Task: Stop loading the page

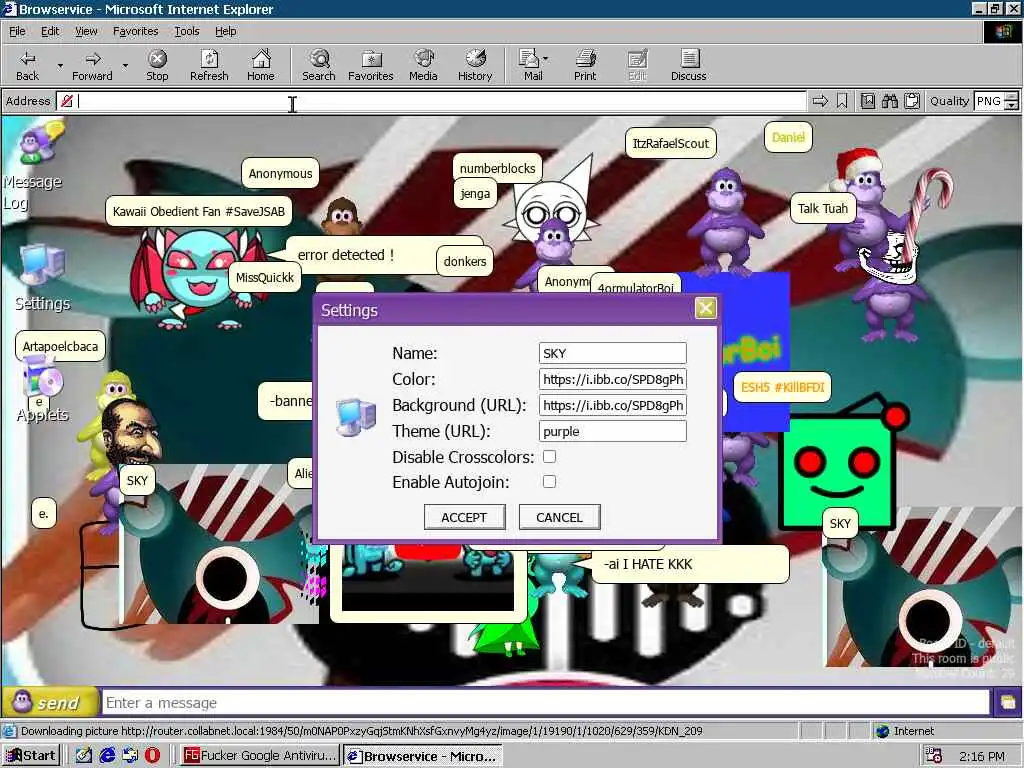Action: [157, 65]
